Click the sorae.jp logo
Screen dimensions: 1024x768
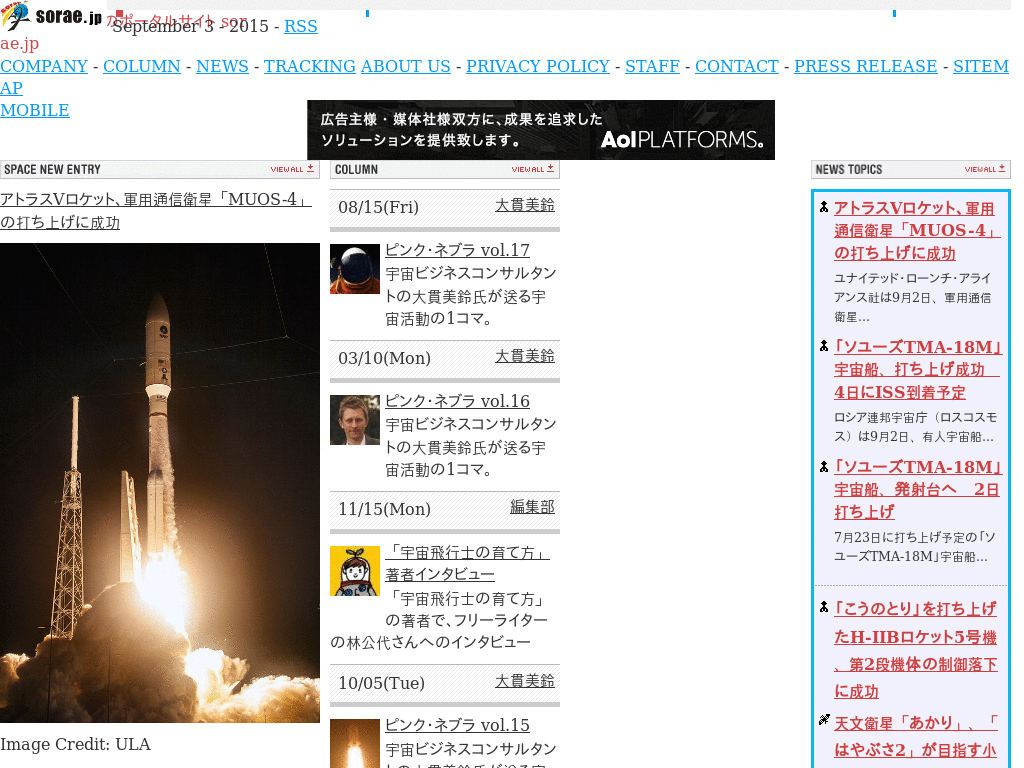tap(51, 16)
